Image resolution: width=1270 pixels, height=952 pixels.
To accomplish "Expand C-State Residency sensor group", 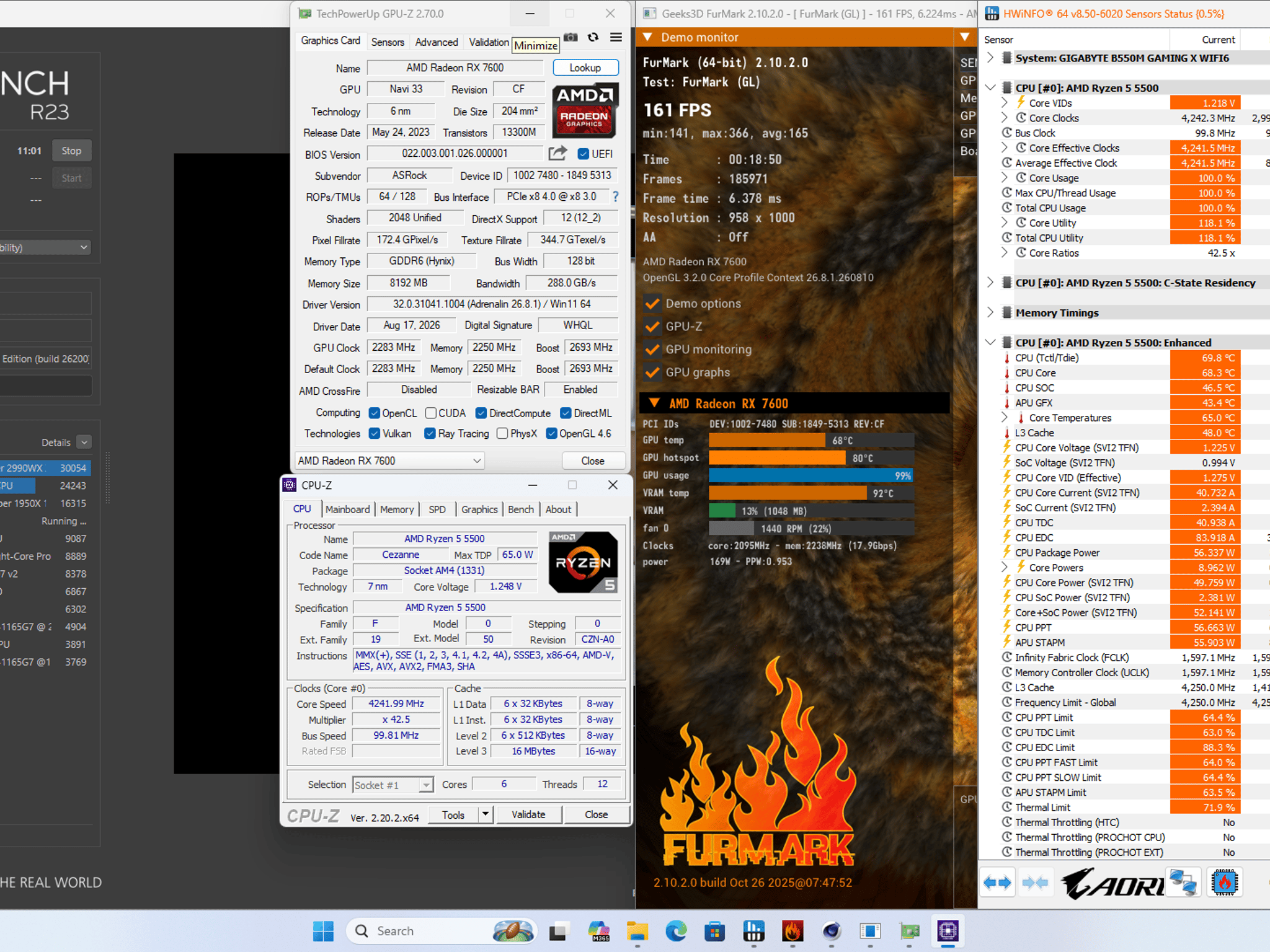I will pos(990,283).
